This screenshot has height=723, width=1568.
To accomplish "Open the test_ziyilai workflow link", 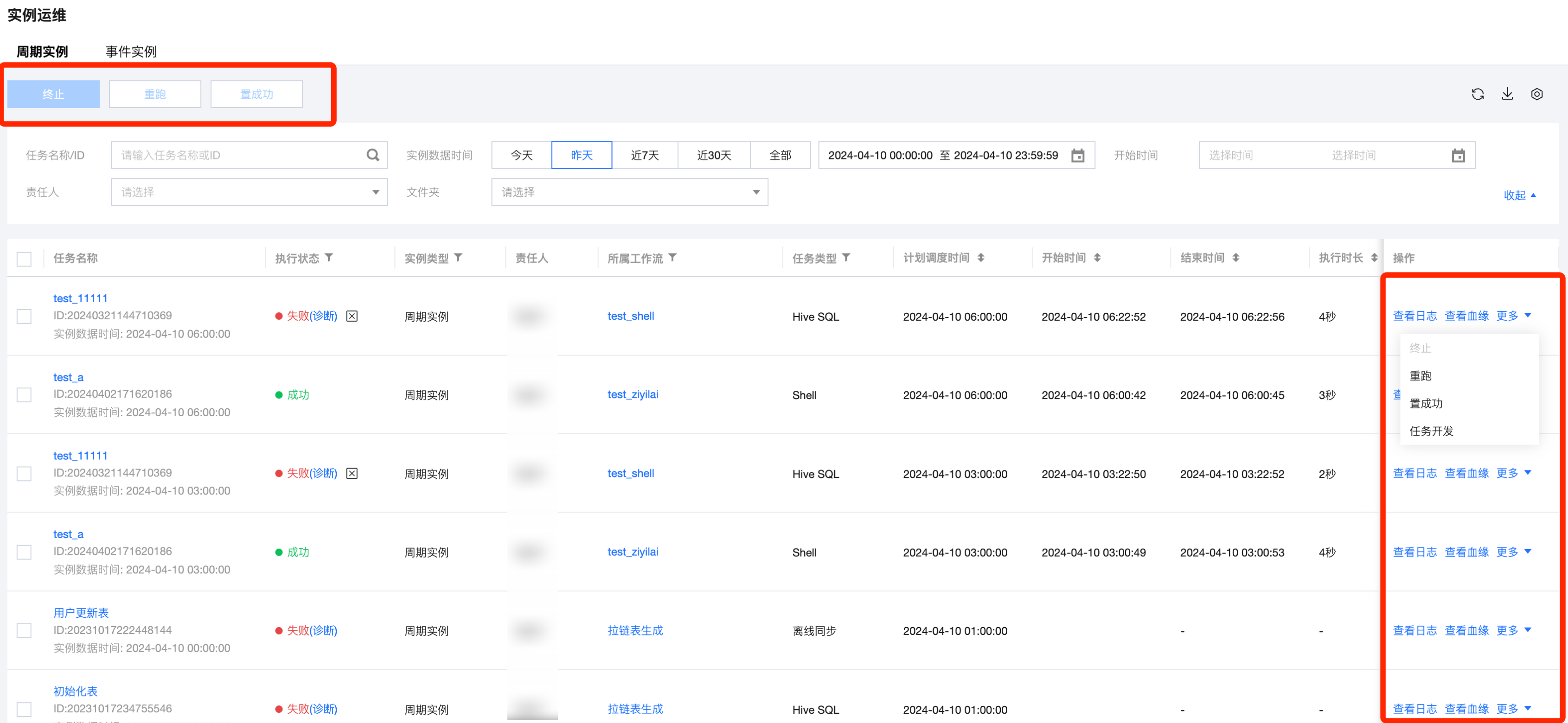I will (633, 395).
